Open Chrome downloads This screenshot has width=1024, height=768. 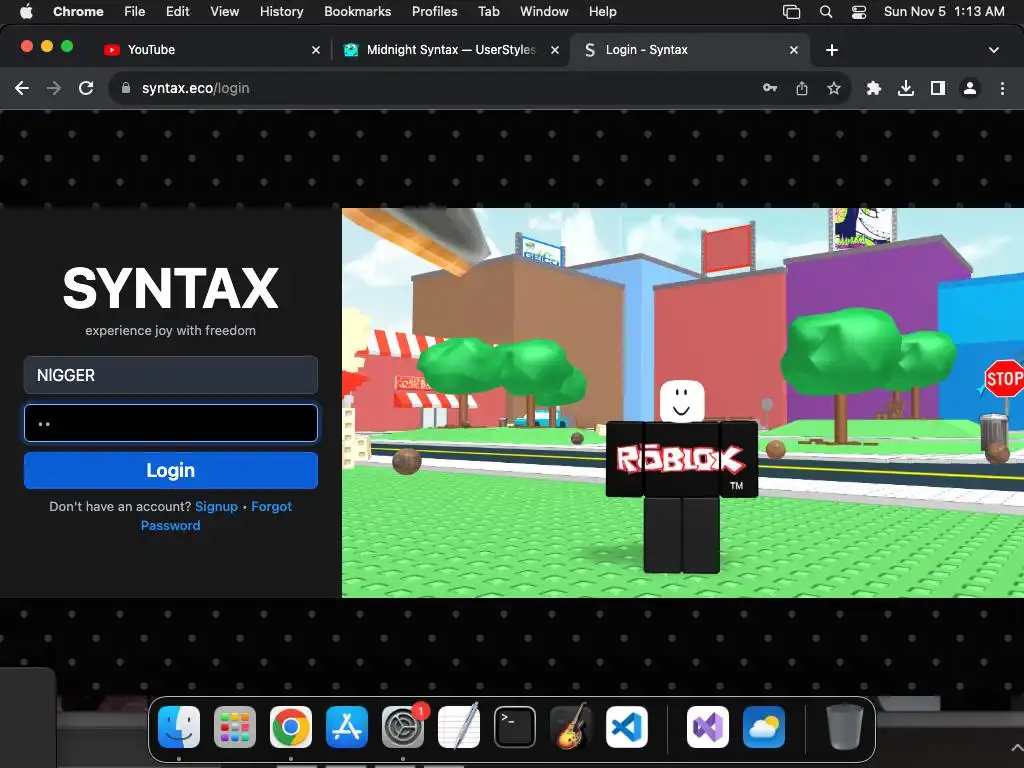[906, 88]
